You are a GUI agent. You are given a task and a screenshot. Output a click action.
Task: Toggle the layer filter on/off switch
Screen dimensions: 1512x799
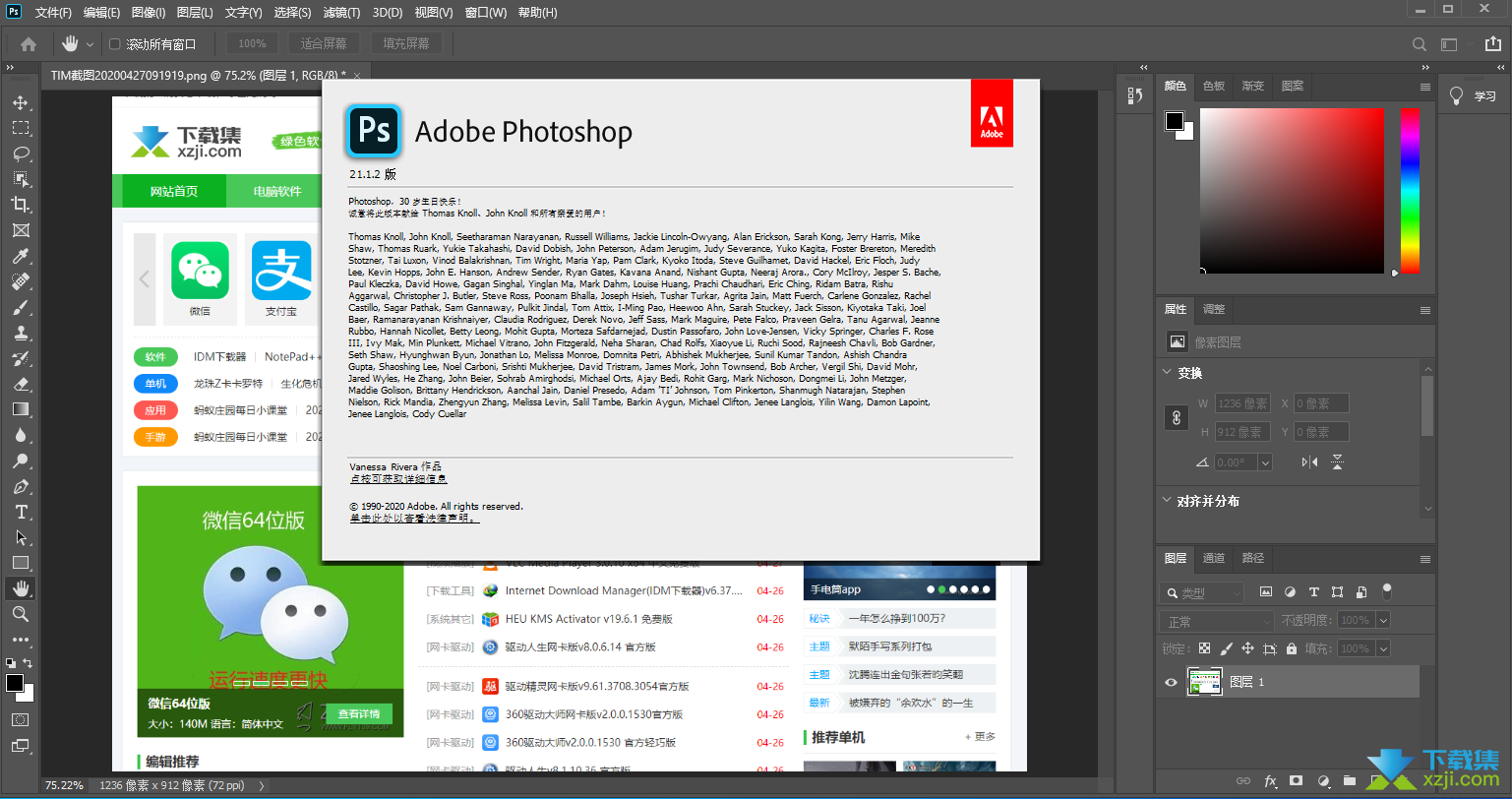coord(1387,591)
